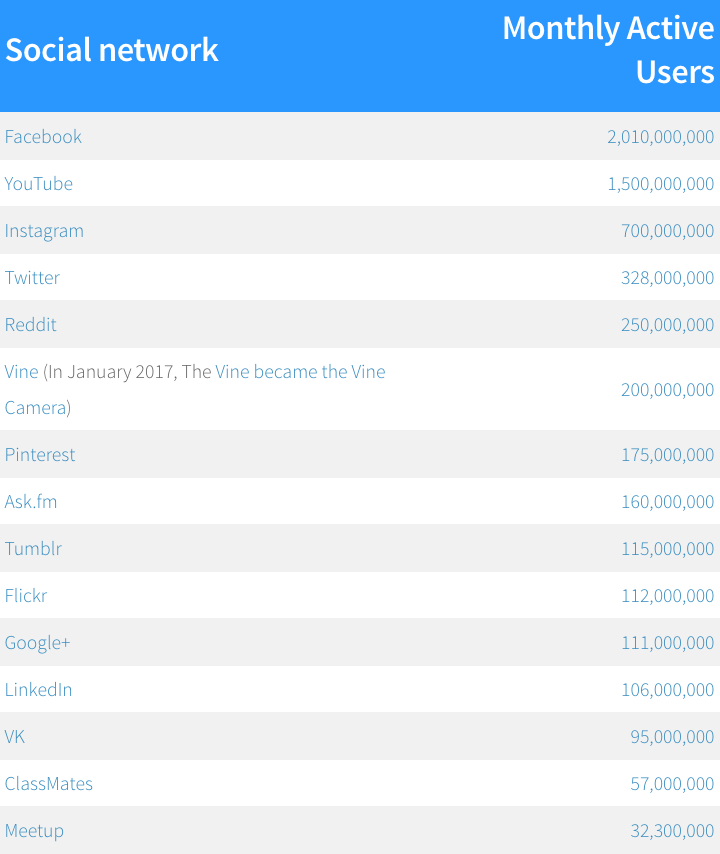Click the Ask.fm link
Screen dimensions: 720x854
[31, 502]
